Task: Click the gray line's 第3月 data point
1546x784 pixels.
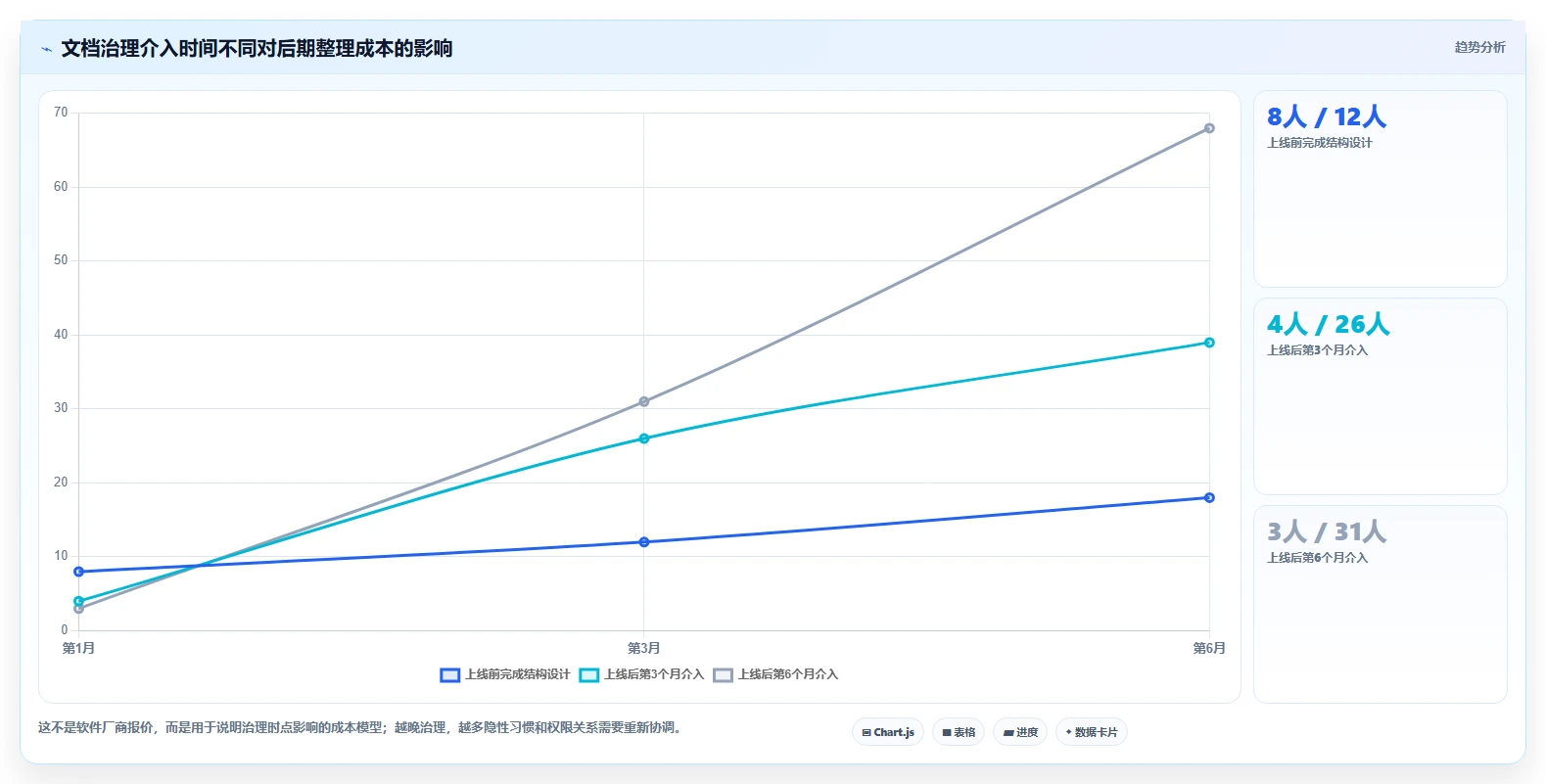Action: (644, 401)
